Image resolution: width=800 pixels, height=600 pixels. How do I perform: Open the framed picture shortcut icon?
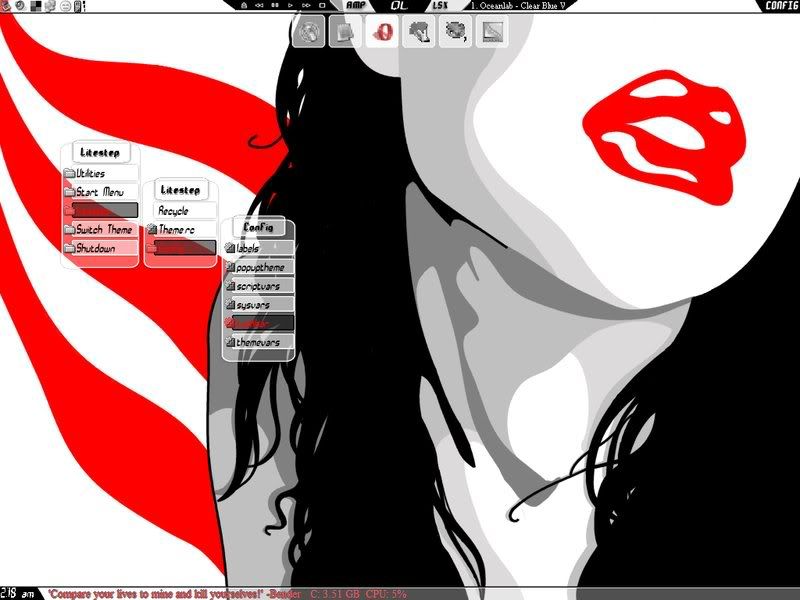pyautogui.click(x=492, y=32)
